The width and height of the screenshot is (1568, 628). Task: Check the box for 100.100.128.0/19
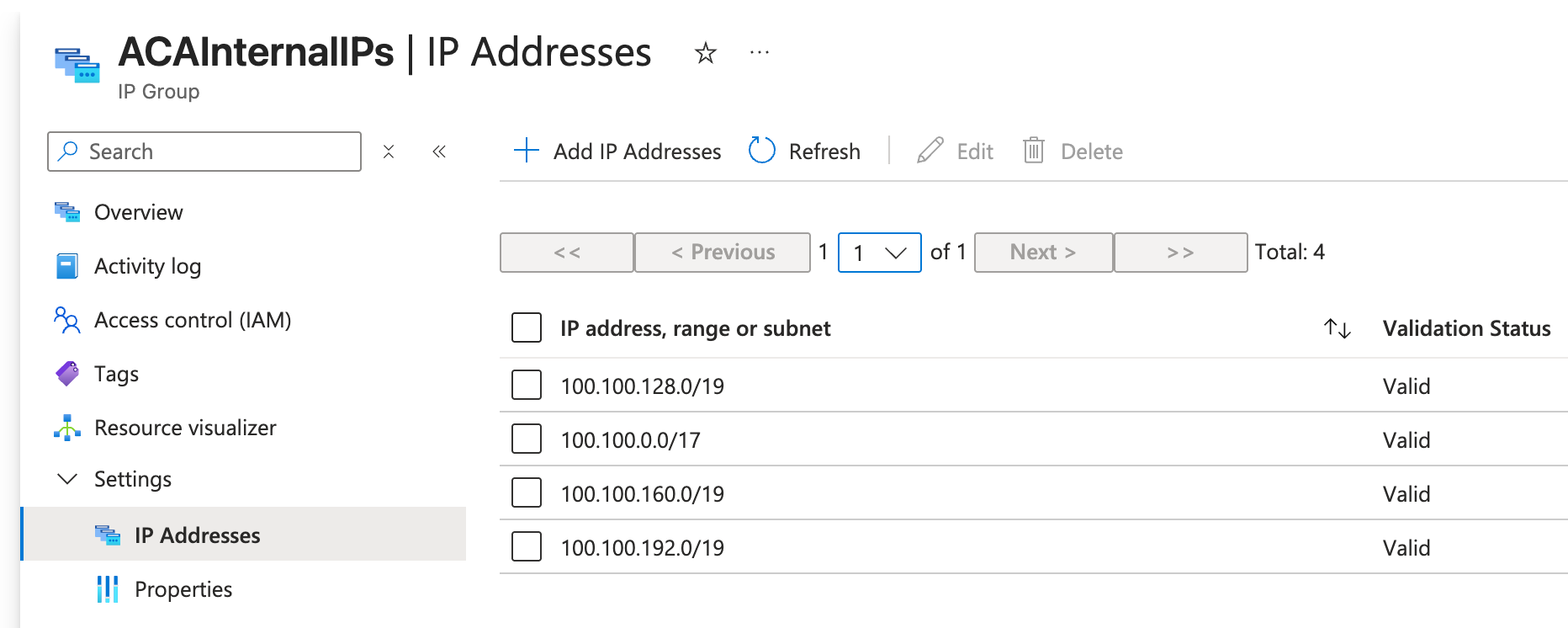tap(527, 386)
